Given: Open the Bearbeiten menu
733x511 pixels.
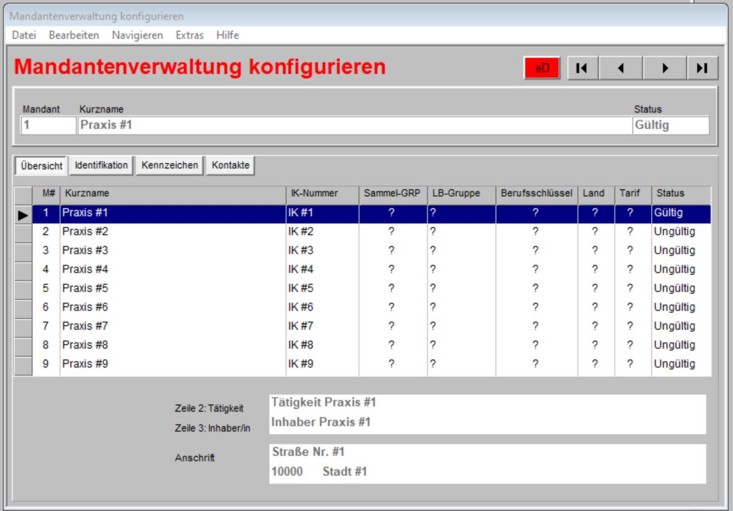Looking at the screenshot, I should tap(74, 35).
